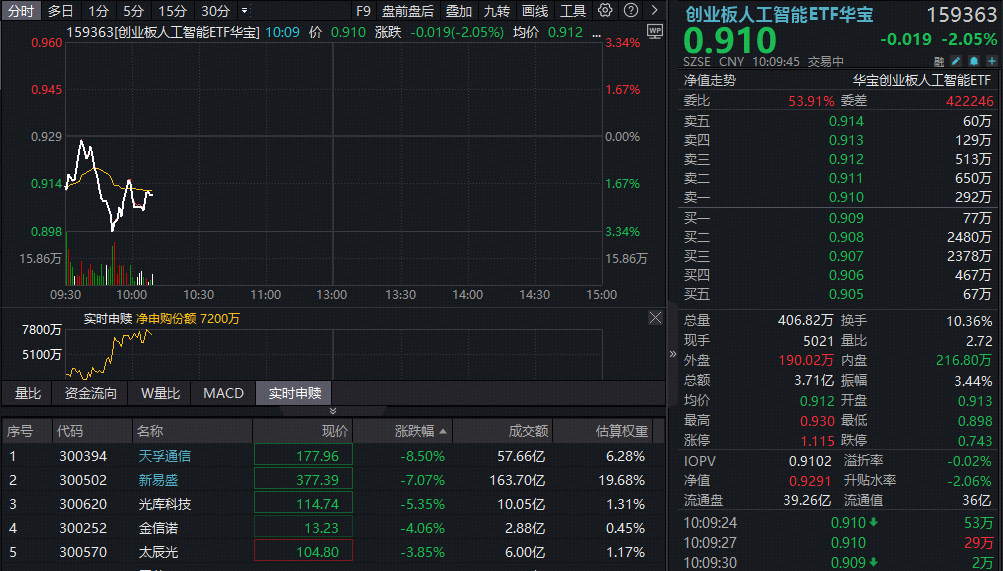Click 净值走势 label in quote panel
Viewport: 1003px width, 571px height.
click(709, 80)
